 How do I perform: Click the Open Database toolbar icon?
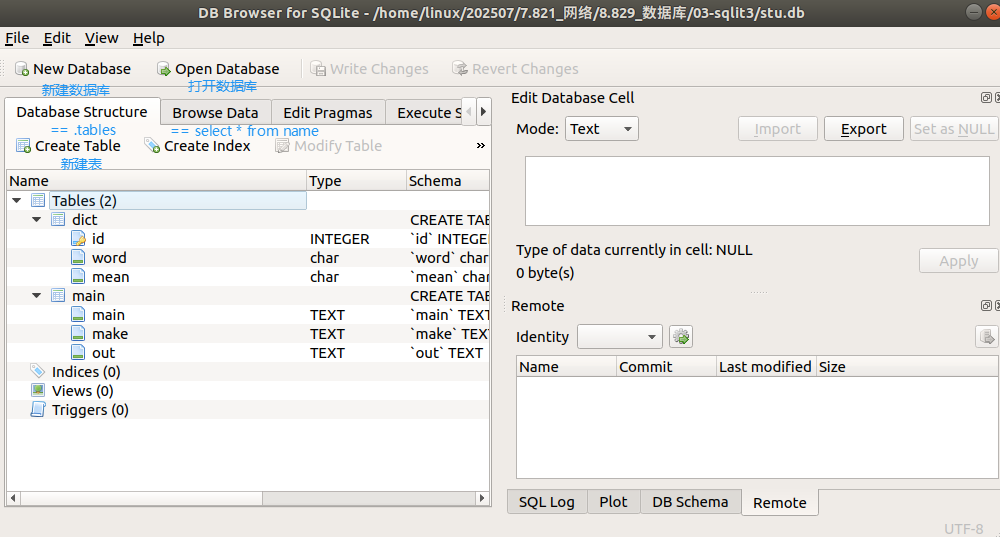(164, 69)
